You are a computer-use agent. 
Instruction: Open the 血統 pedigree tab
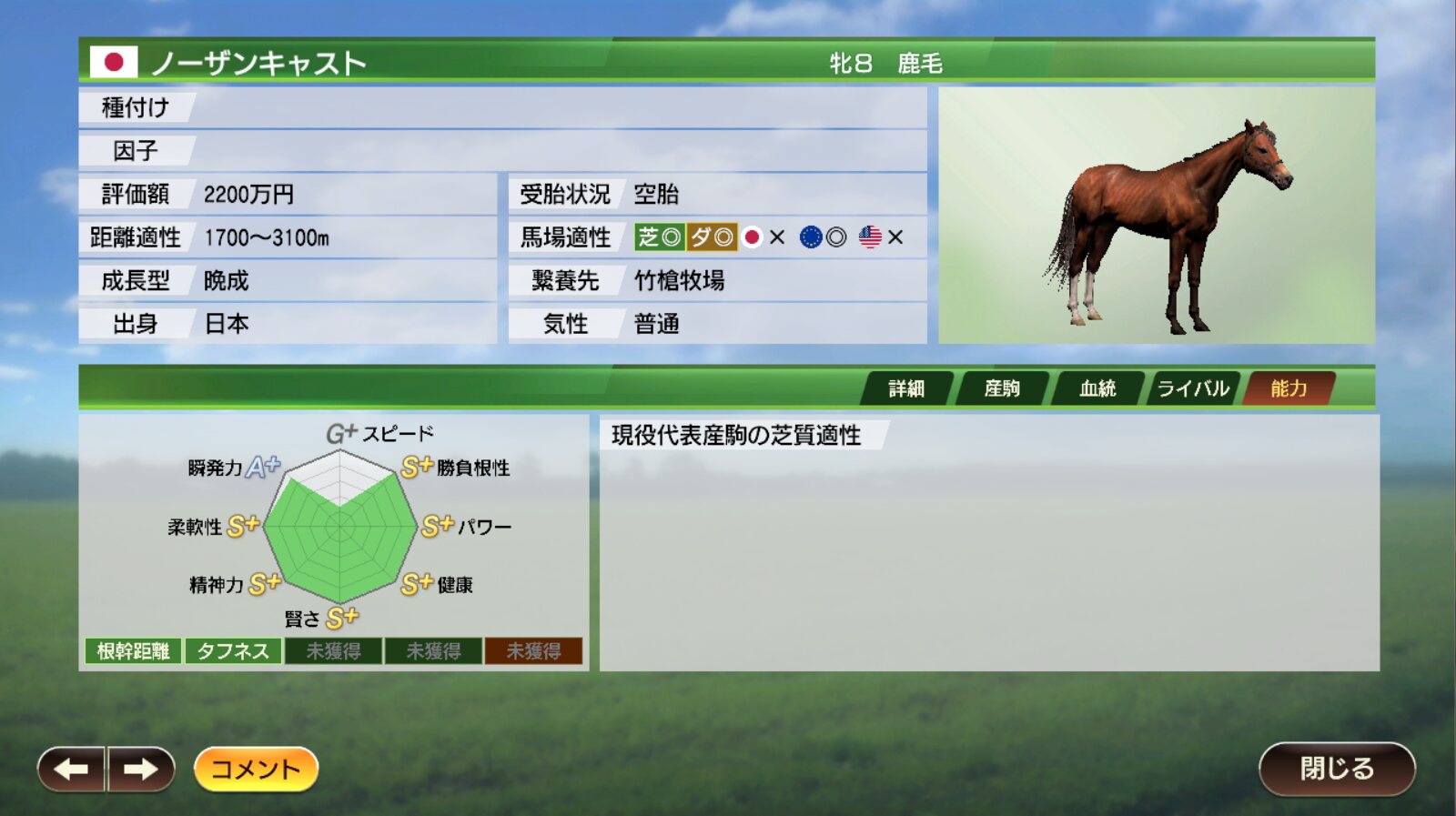[x=1097, y=388]
